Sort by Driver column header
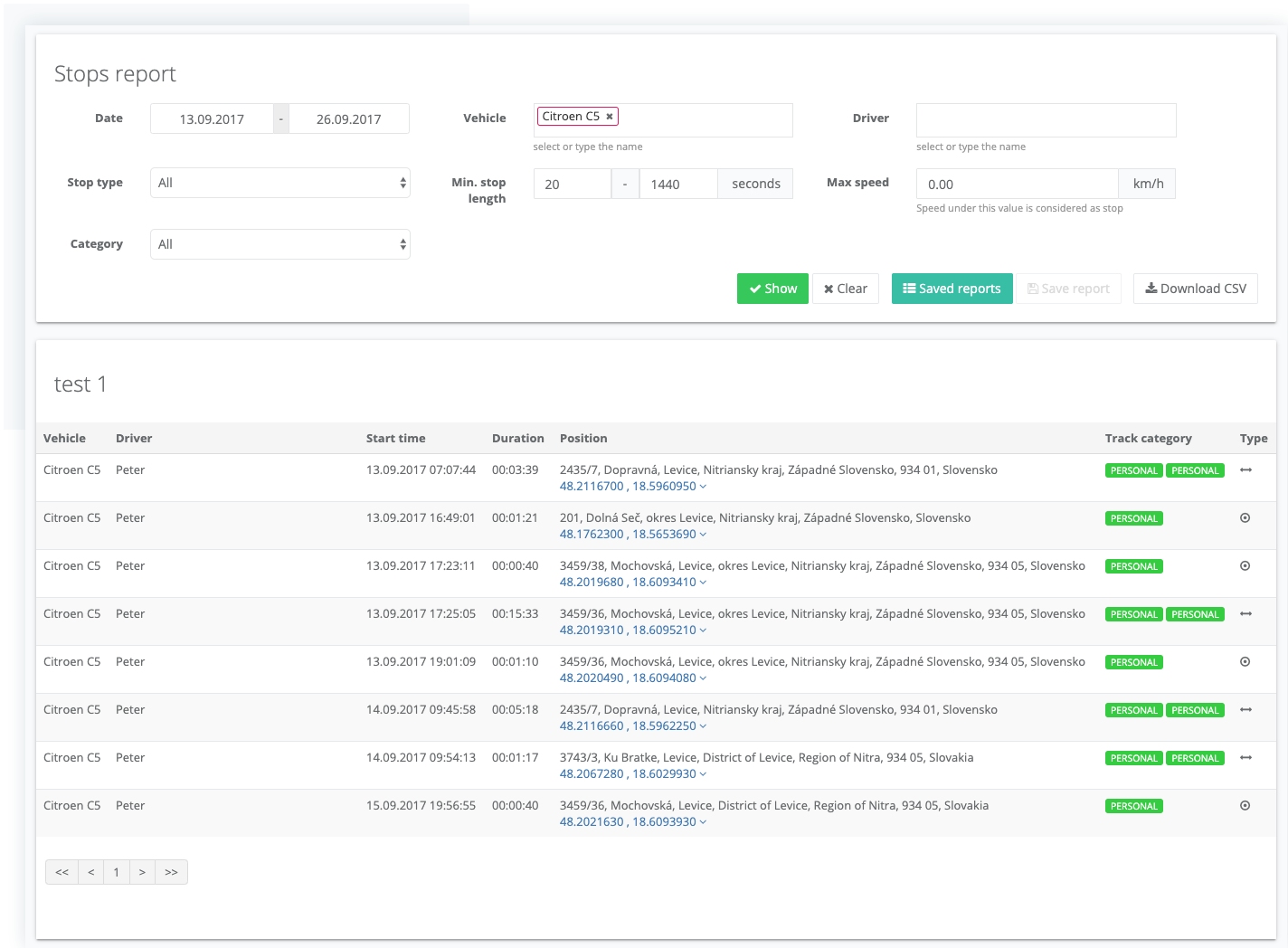Viewport: 1288px width, 948px height. [x=134, y=439]
